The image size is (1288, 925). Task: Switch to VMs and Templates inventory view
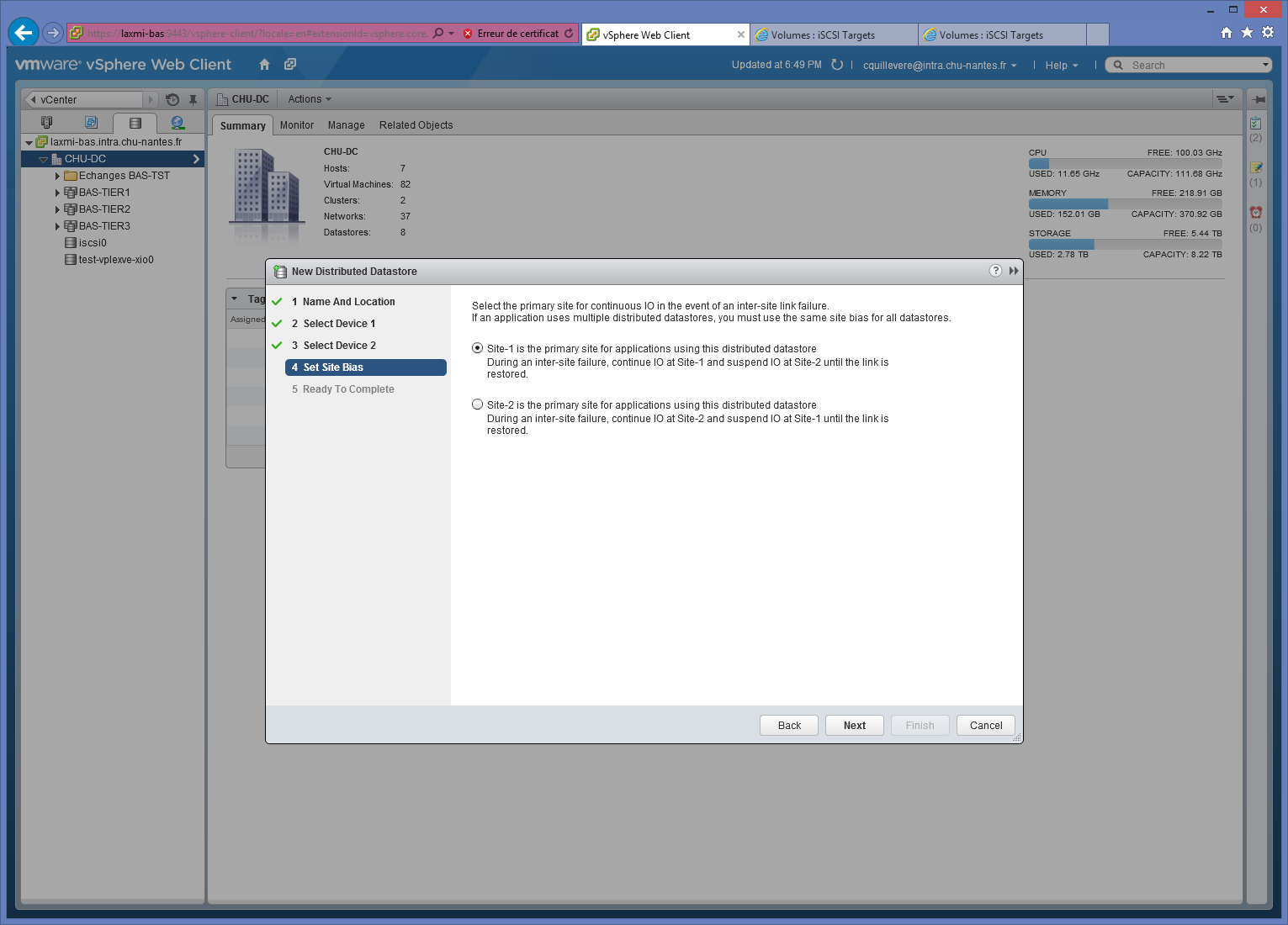(x=91, y=123)
